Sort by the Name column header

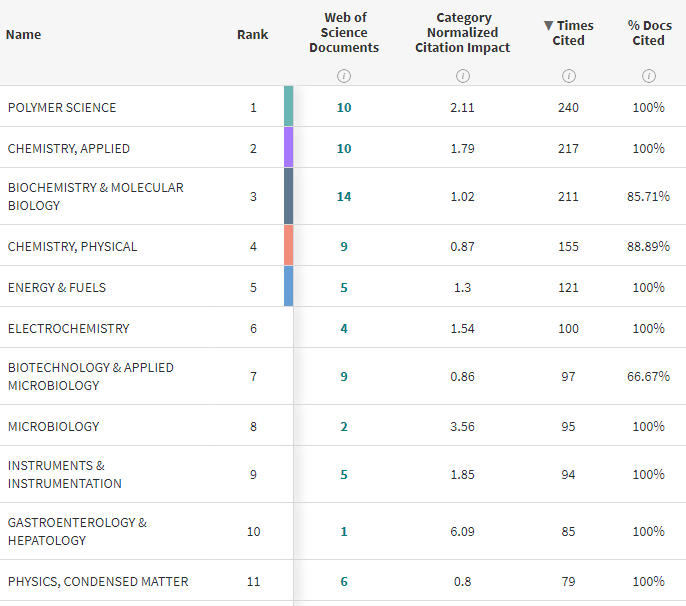(24, 34)
